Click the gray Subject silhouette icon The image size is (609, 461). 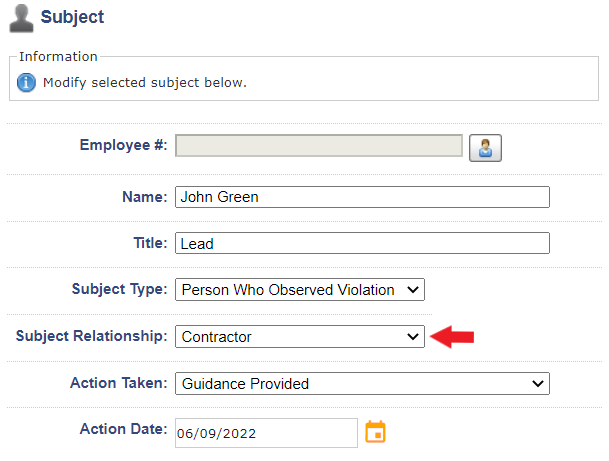(21, 18)
